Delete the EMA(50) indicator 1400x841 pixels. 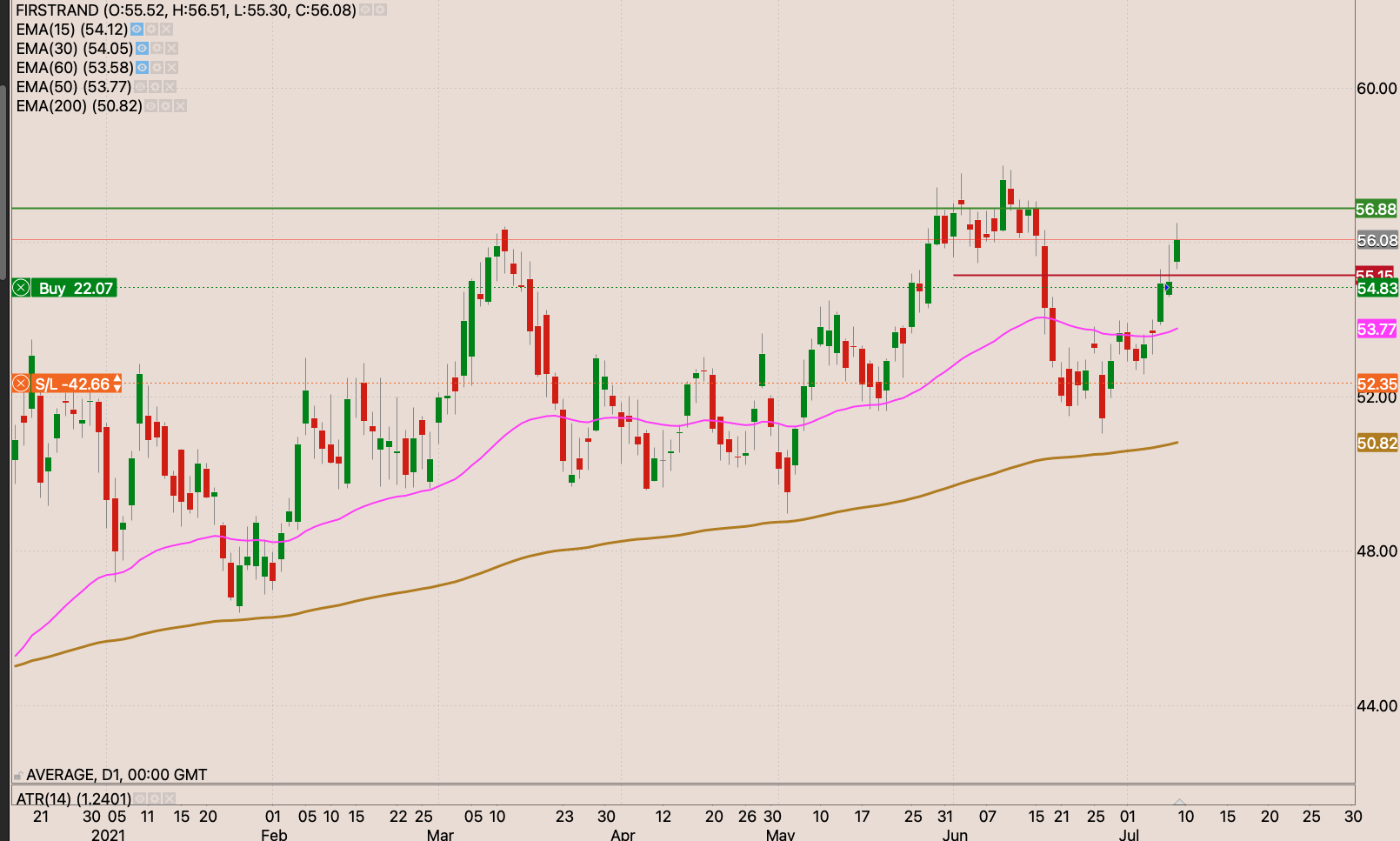pyautogui.click(x=170, y=87)
